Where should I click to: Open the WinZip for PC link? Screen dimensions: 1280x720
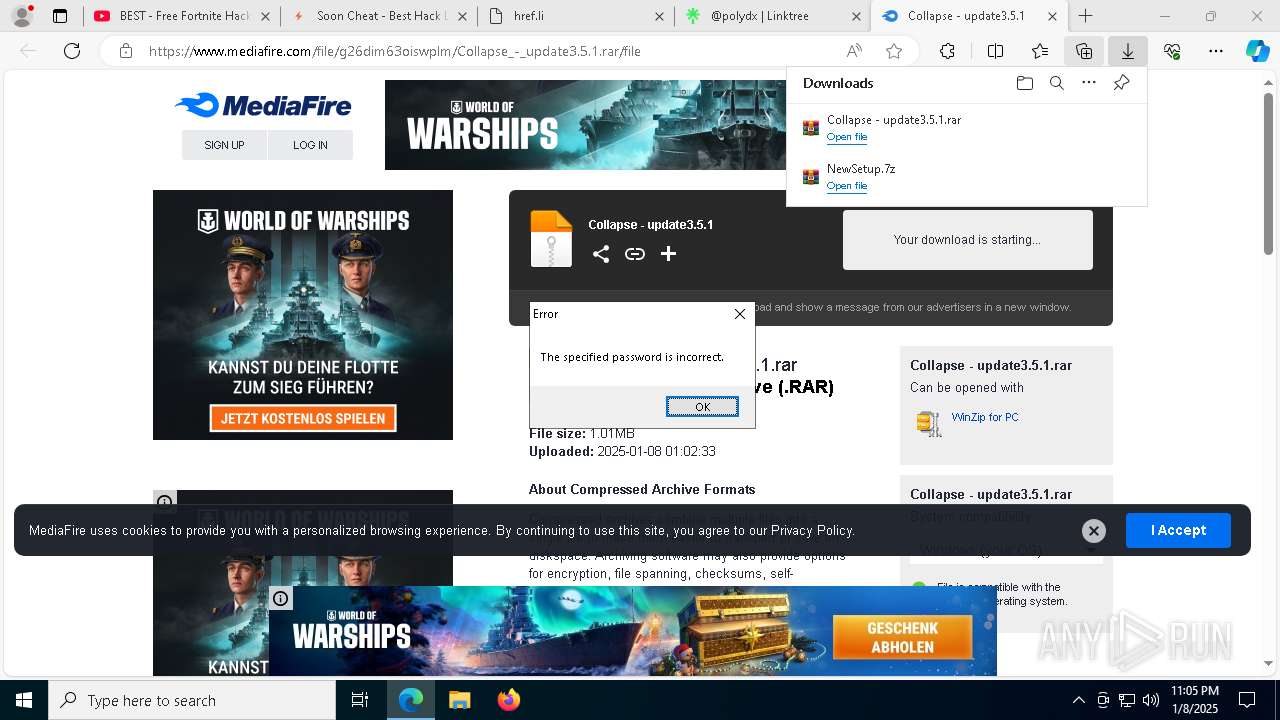(x=985, y=417)
